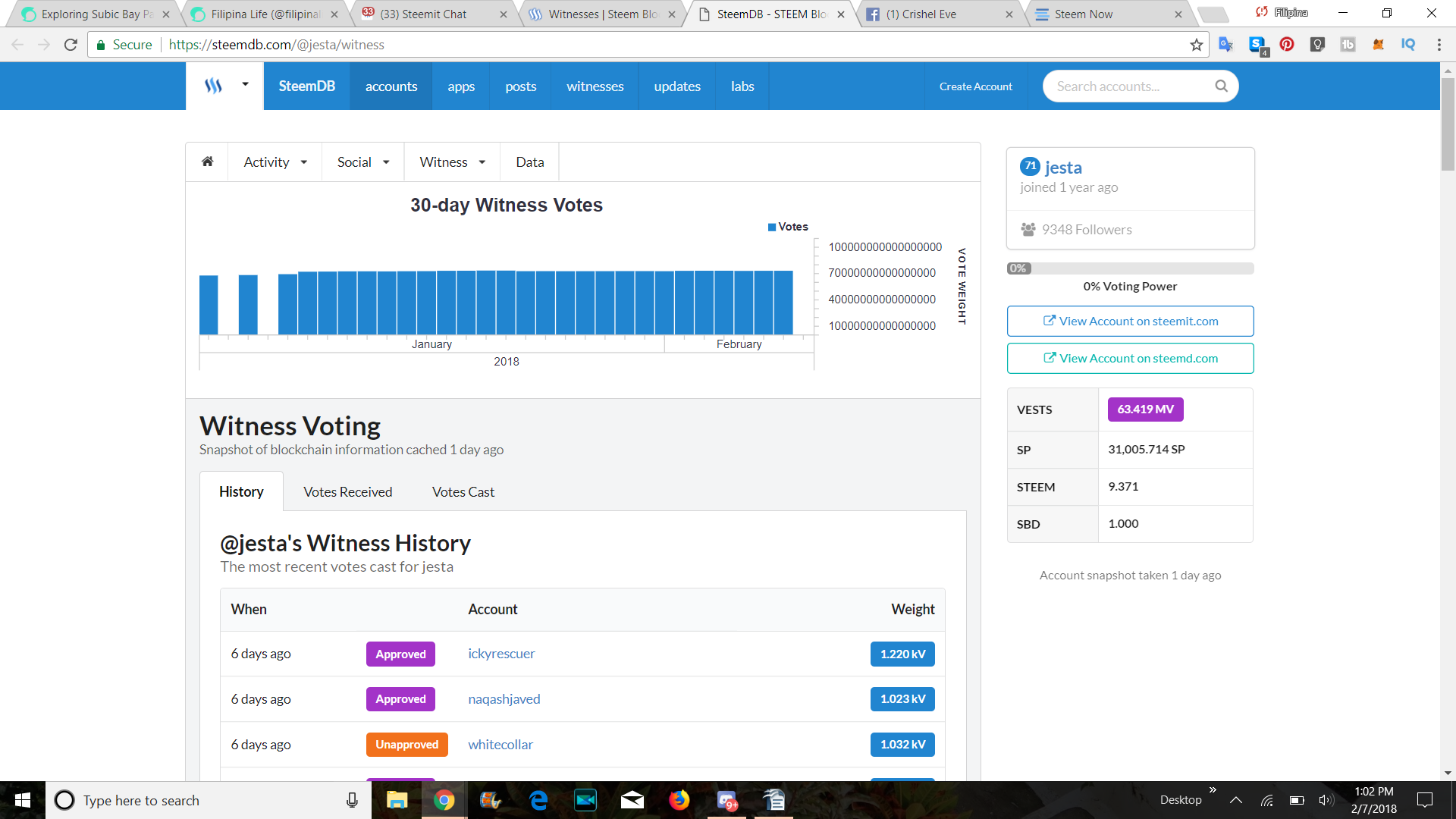
Task: Click the 1.032 kV weight badge
Action: tap(902, 745)
